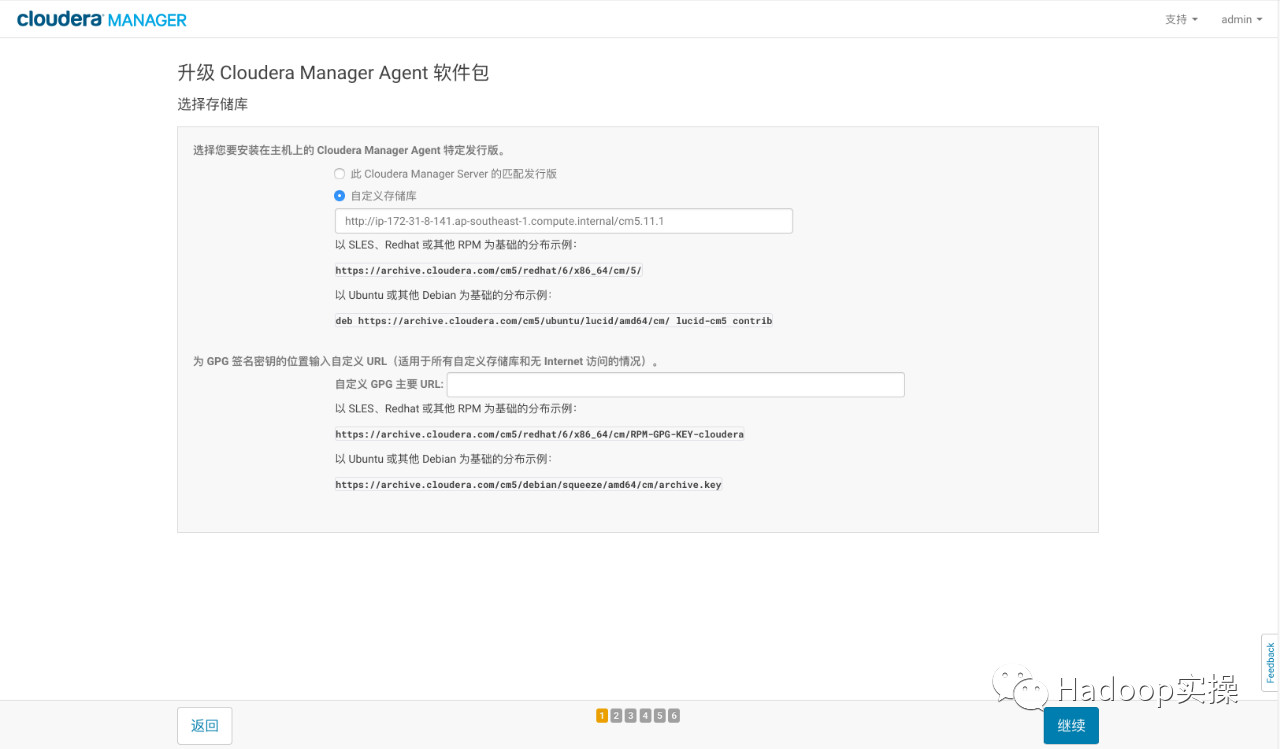Click debian squeeze archive.key example text

[528, 485]
